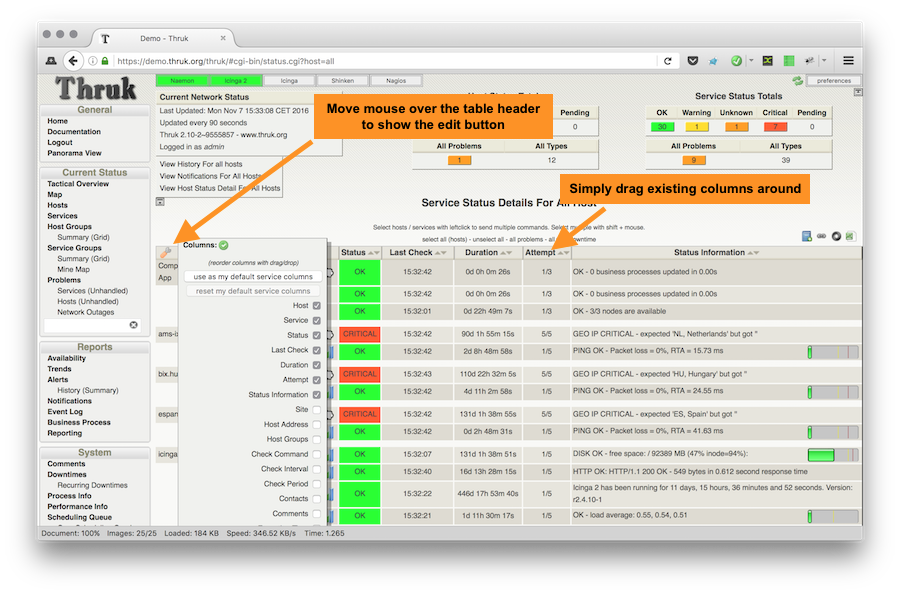Click the collapse icon under preferences
Image resolution: width=900 pixels, height=594 pixels.
pyautogui.click(x=858, y=92)
